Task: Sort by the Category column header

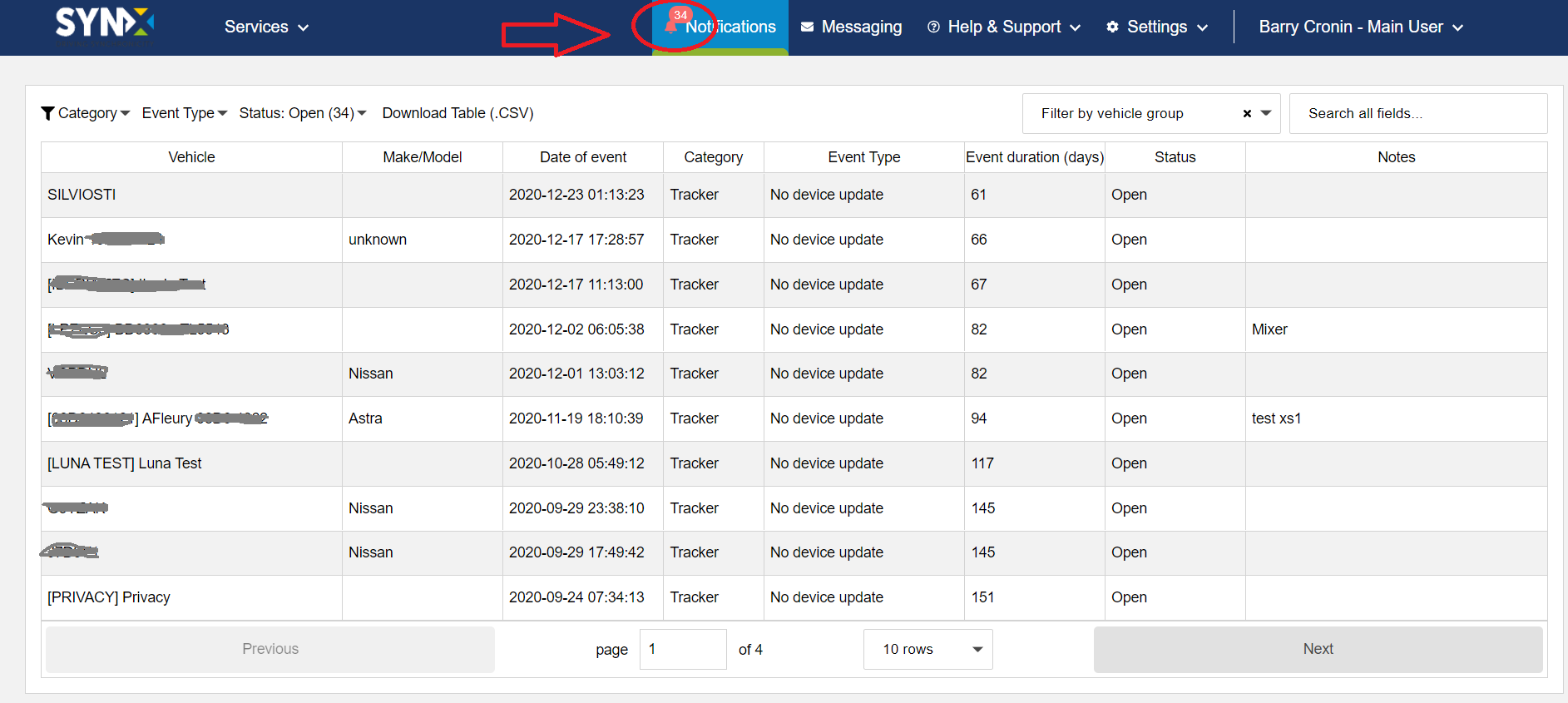Action: pyautogui.click(x=713, y=157)
